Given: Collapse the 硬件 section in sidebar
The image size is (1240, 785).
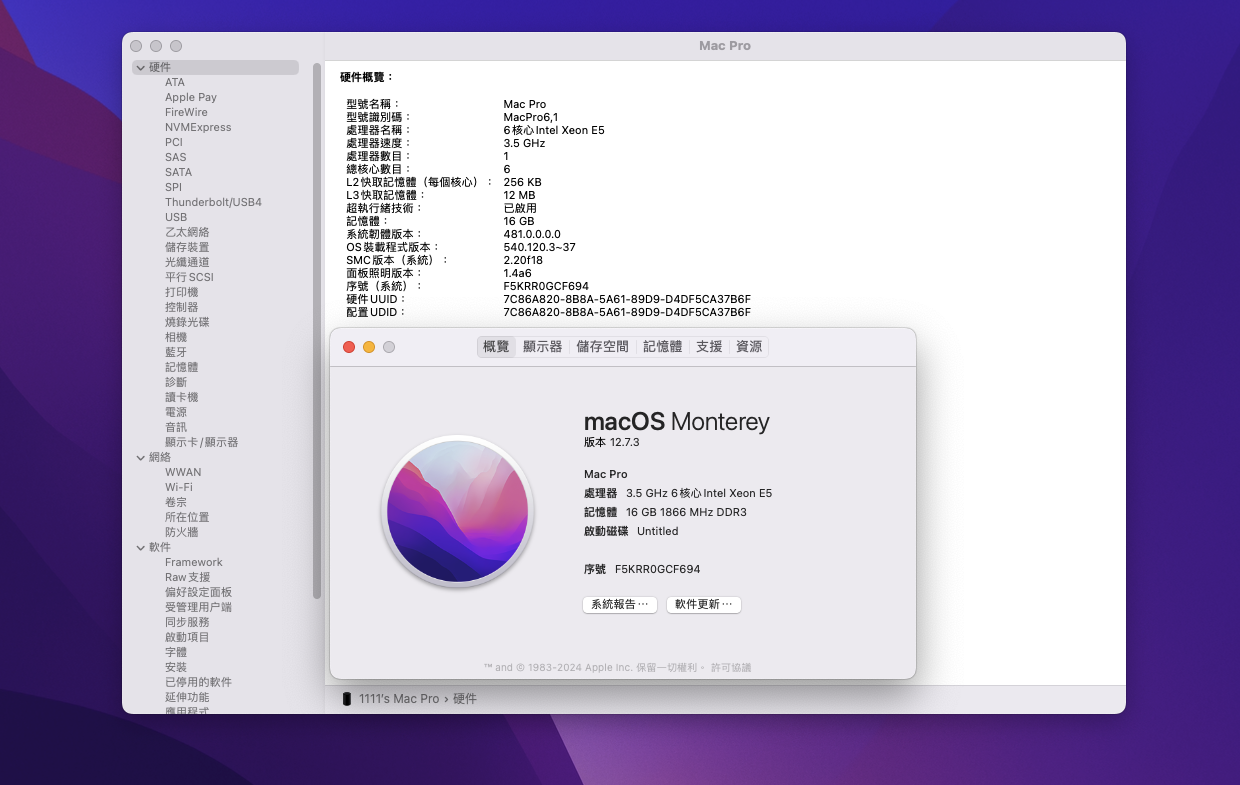Looking at the screenshot, I should (141, 67).
